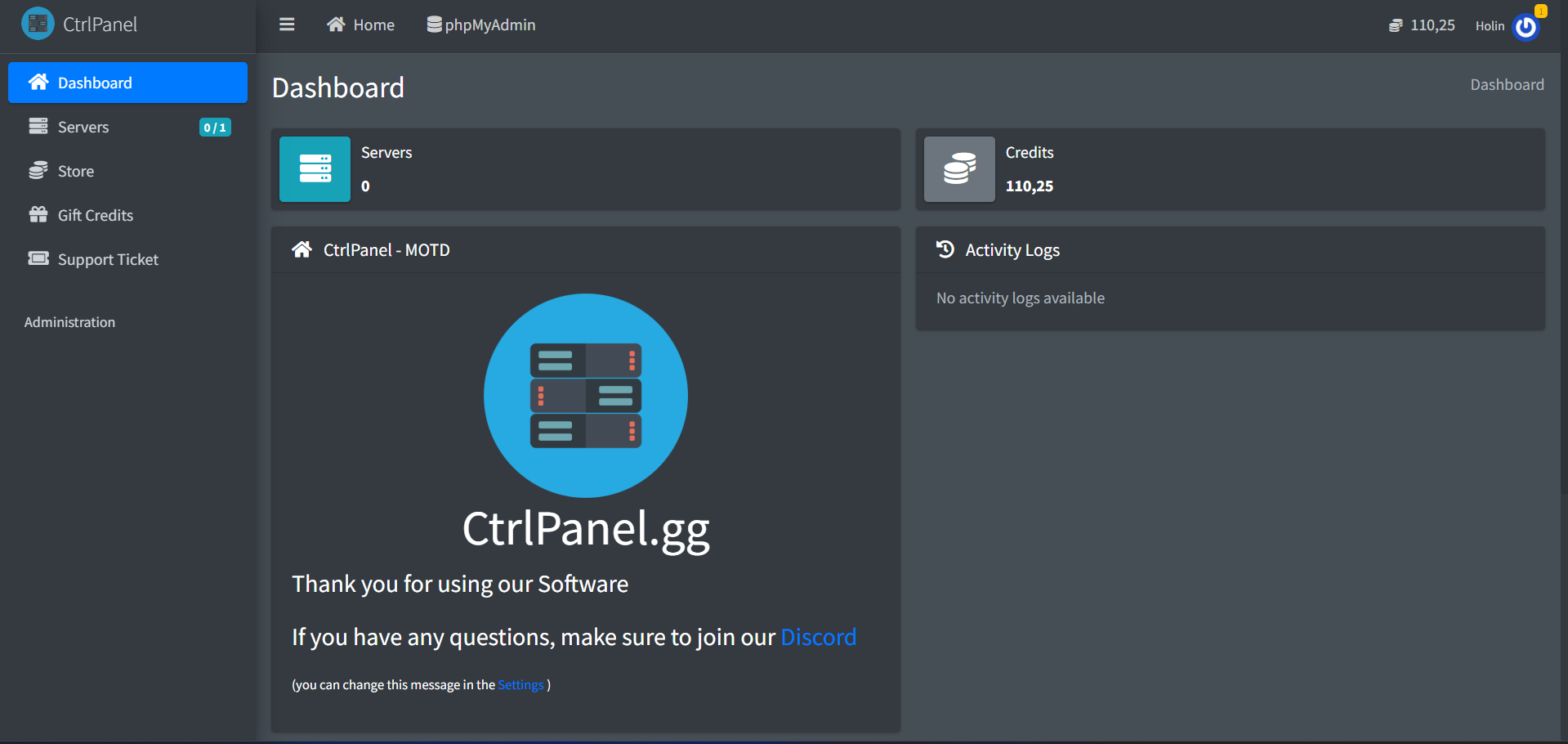
Task: Go to Servers in the sidebar
Action: pos(83,127)
